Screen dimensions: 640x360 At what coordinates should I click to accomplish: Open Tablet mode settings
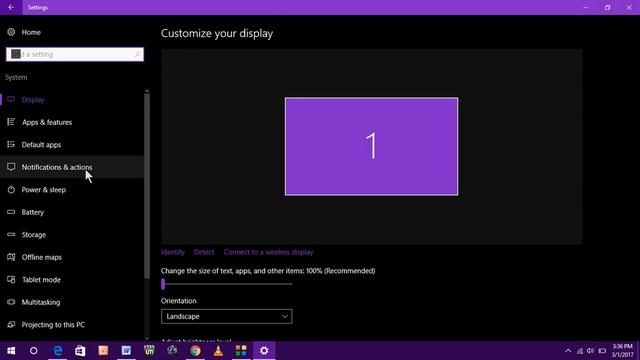point(72,279)
